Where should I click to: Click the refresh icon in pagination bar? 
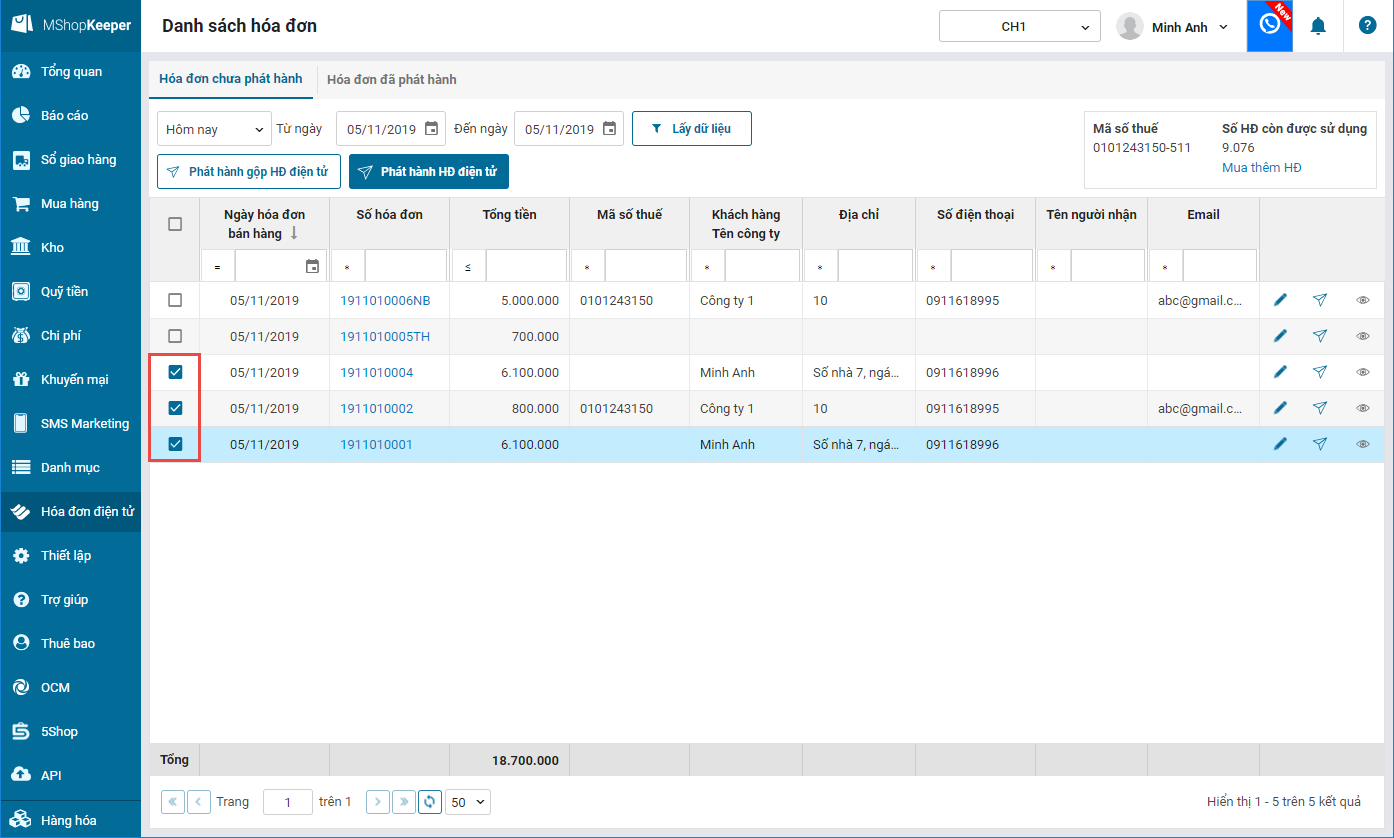point(430,801)
